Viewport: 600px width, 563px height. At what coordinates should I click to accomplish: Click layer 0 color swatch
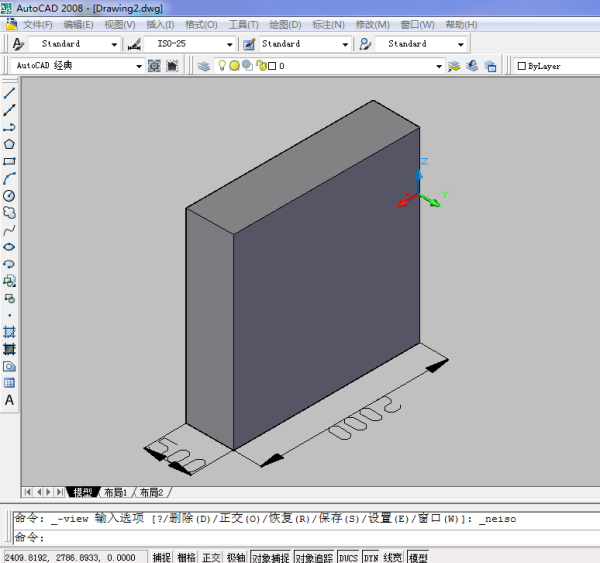click(272, 66)
